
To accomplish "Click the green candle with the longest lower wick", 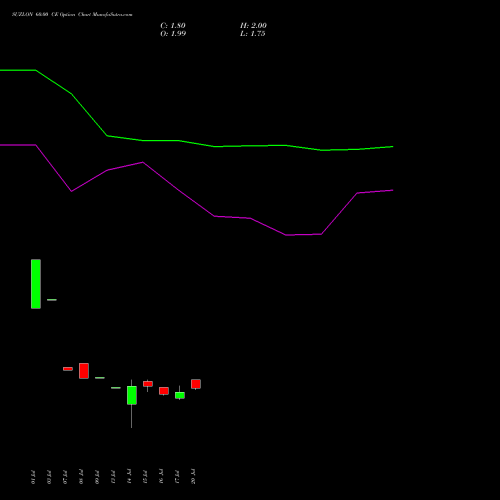I will coord(132,395).
